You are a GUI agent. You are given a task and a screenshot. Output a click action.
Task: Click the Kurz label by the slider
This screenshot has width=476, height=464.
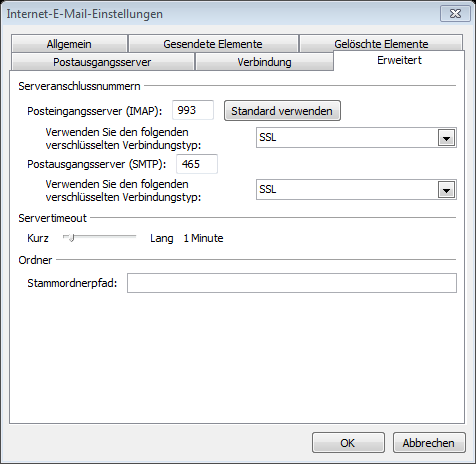point(38,238)
